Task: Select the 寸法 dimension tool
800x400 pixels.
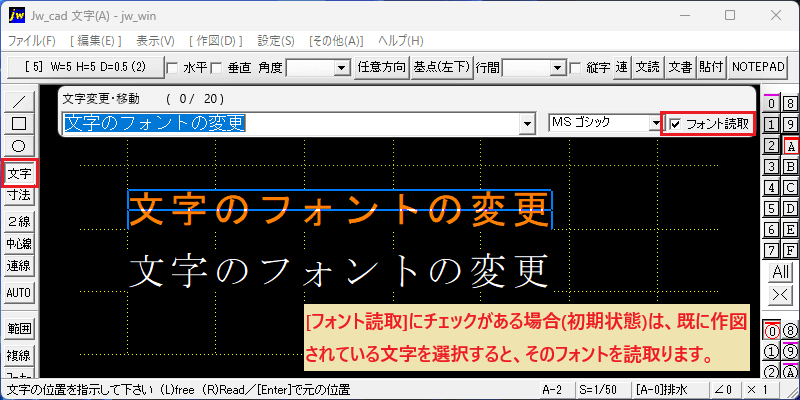Action: coord(19,195)
